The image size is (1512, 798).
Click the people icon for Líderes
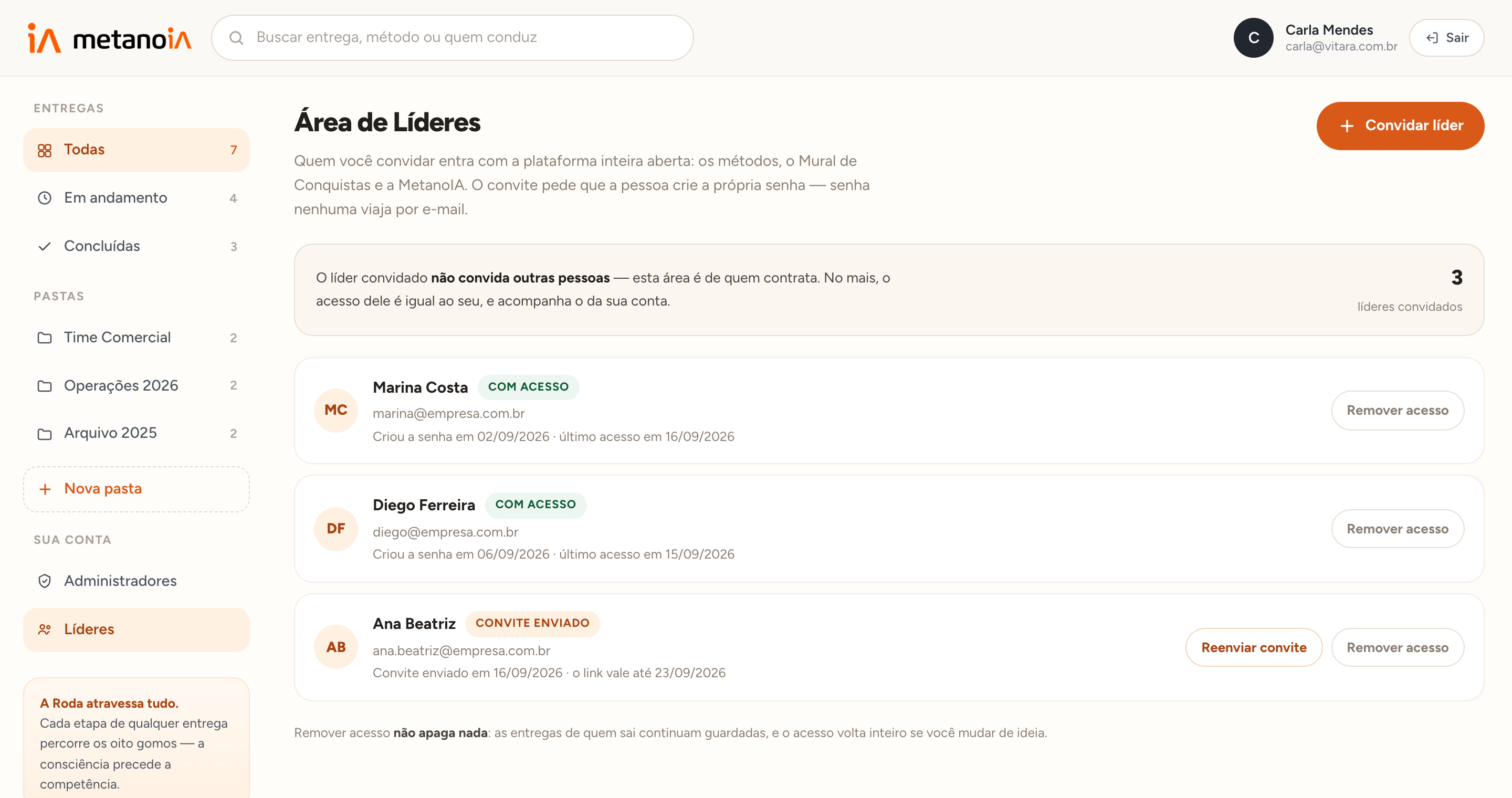click(x=45, y=629)
